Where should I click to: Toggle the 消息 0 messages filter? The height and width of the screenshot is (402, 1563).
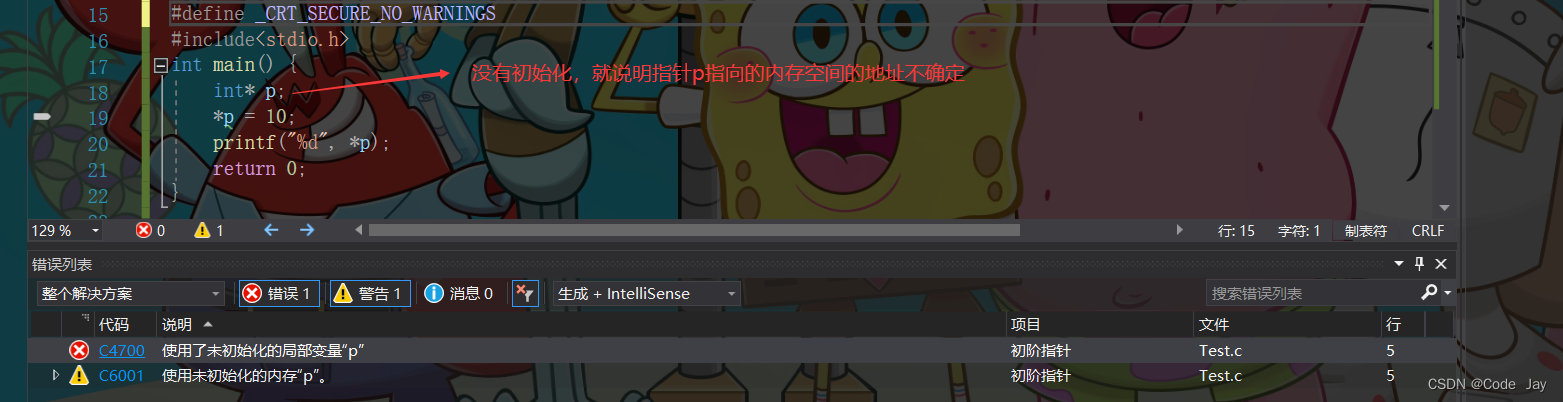pyautogui.click(x=459, y=294)
